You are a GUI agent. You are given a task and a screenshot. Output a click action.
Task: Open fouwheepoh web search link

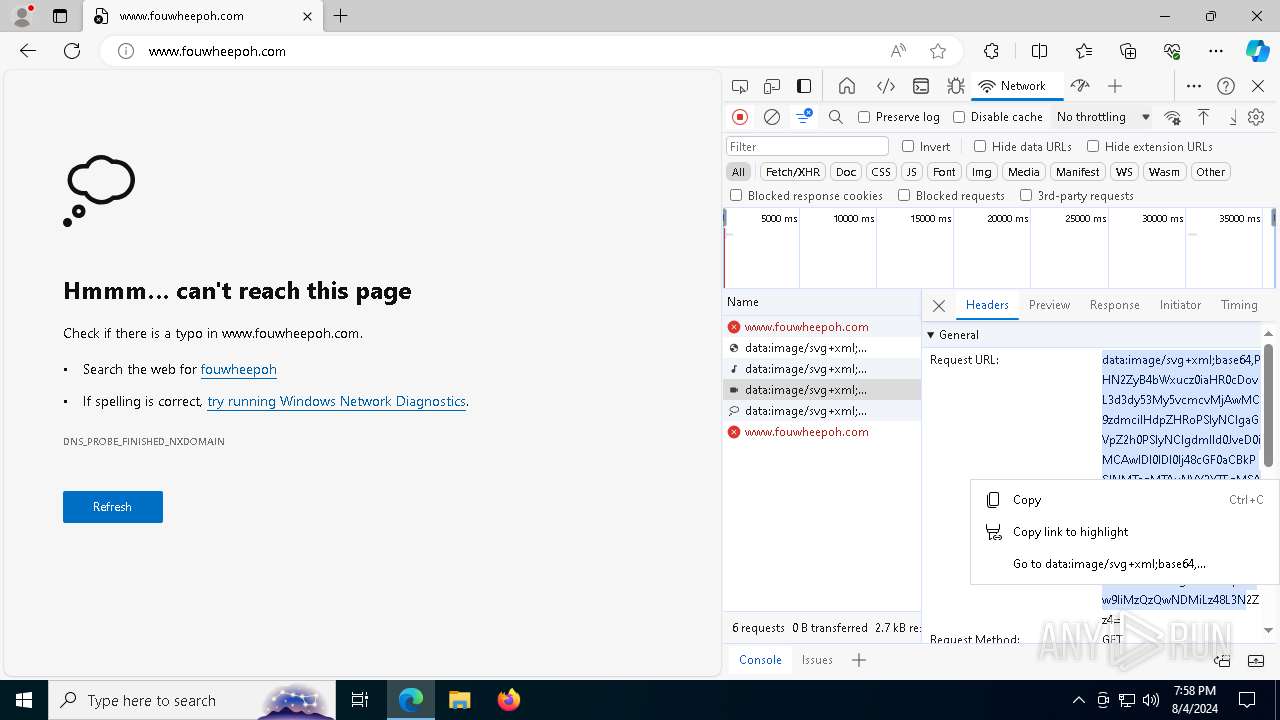click(238, 369)
